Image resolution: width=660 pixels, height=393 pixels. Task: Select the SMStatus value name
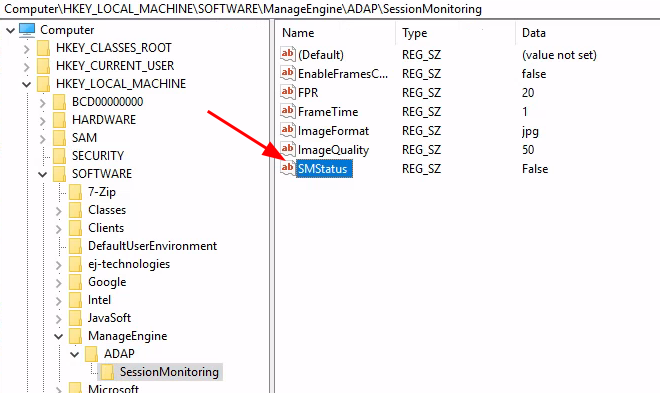(x=323, y=169)
